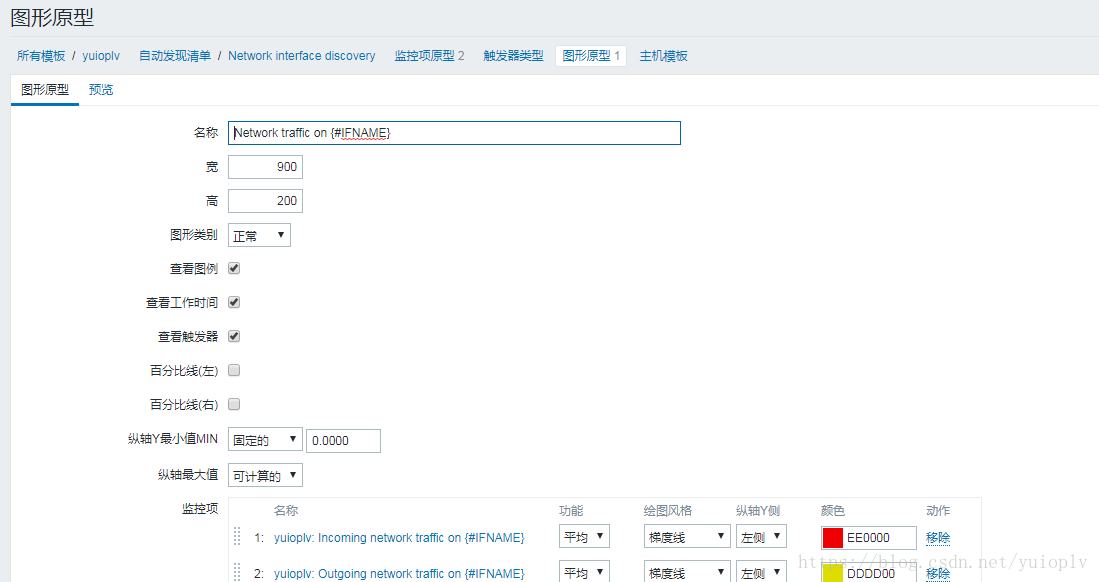Open 纵轴Y侧 dropdown for Incoming traffic item
The width and height of the screenshot is (1099, 582).
pos(760,536)
